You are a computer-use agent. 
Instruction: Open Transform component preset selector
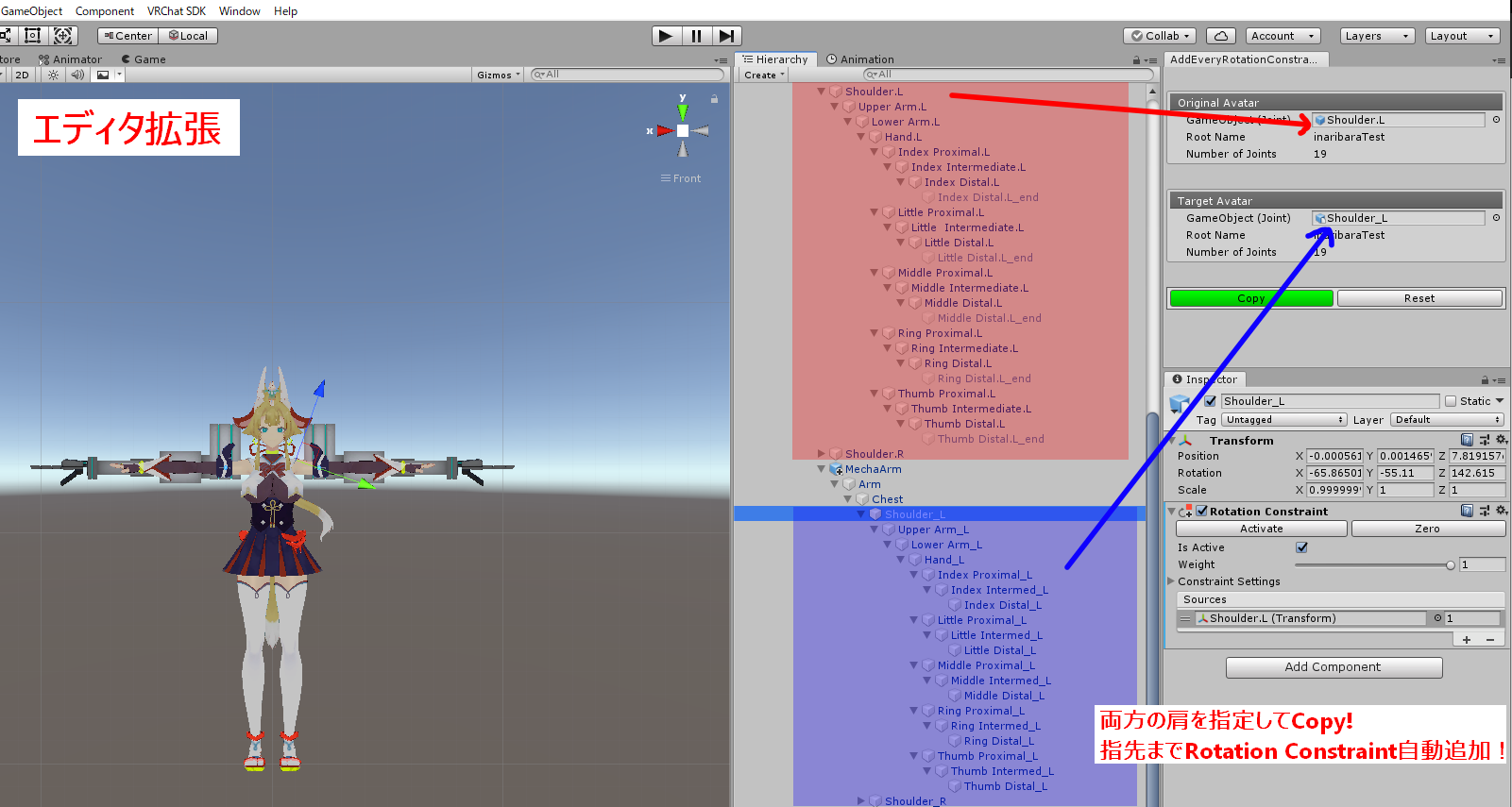click(1485, 440)
